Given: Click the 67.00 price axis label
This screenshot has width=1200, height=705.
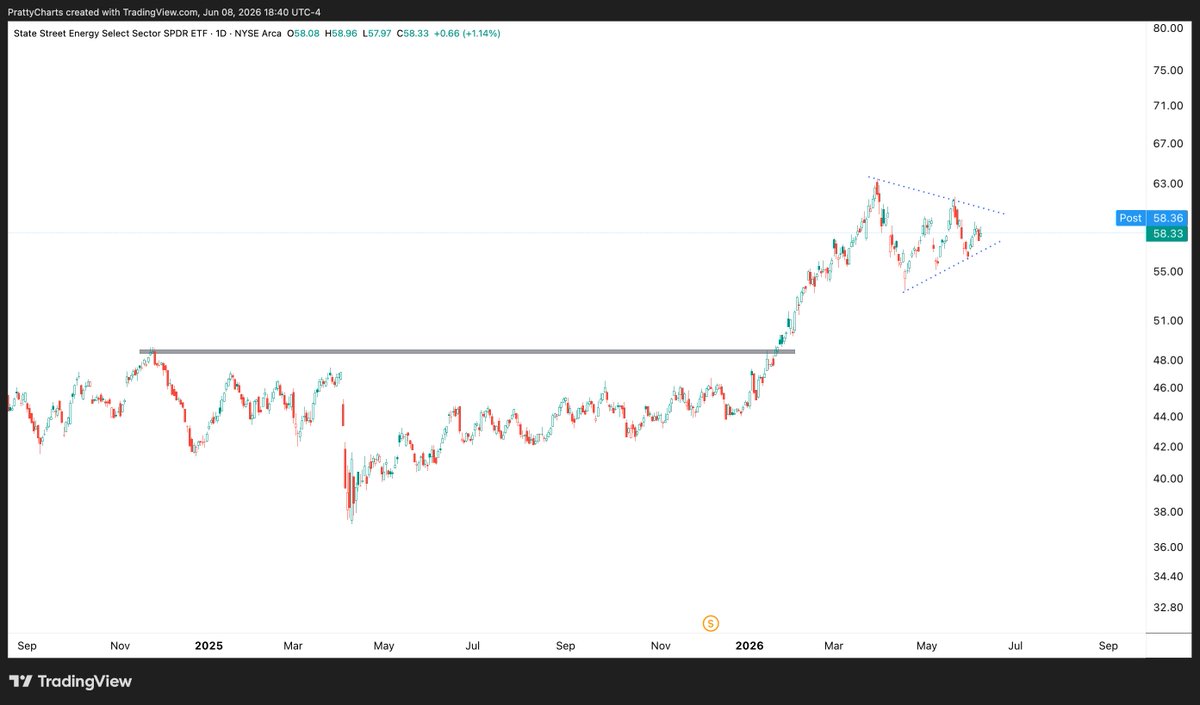Looking at the screenshot, I should coord(1167,144).
